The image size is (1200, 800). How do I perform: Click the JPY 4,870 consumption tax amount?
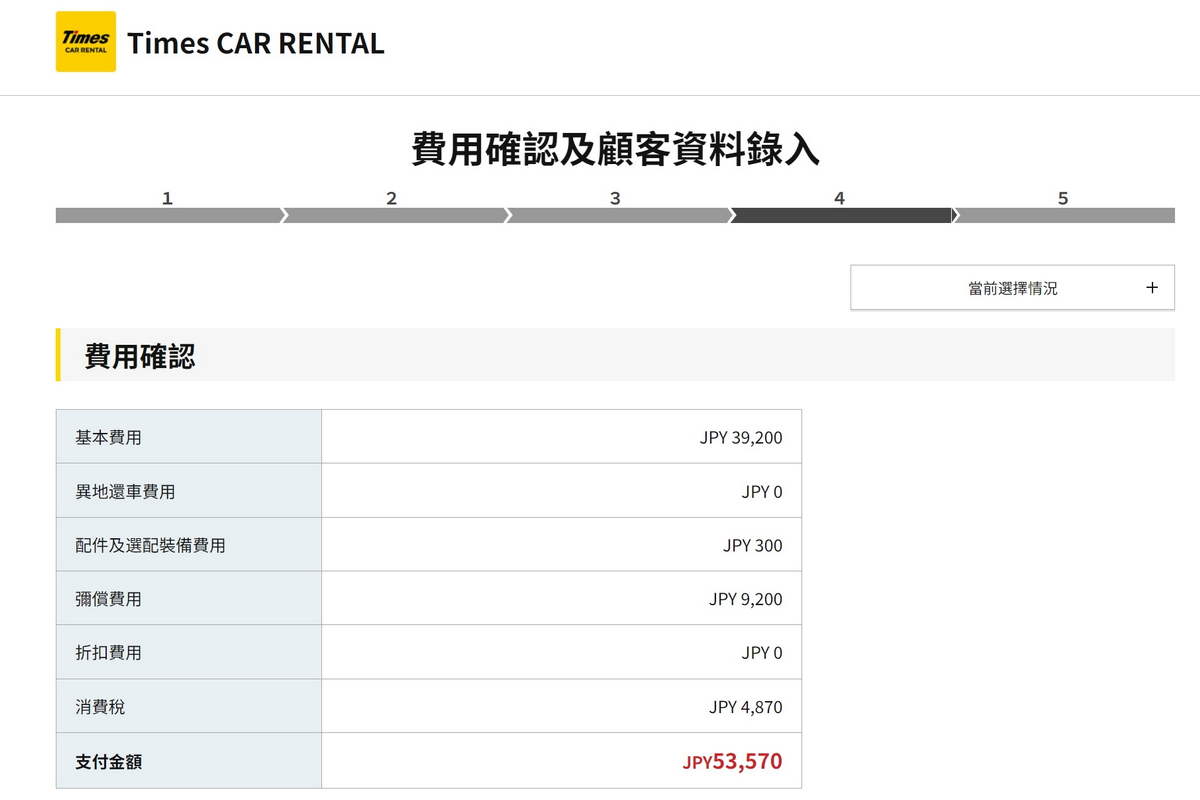point(745,707)
